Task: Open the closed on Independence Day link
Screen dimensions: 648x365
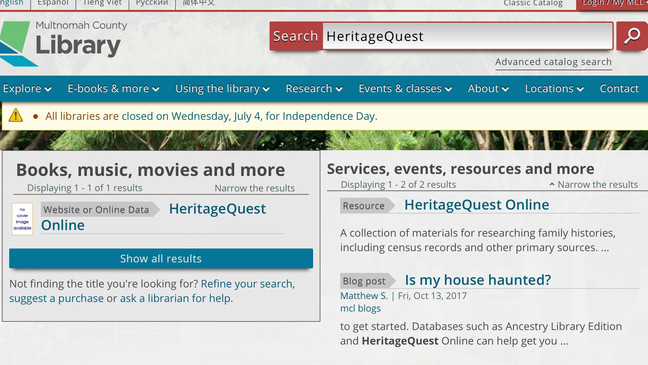Action: pos(248,116)
